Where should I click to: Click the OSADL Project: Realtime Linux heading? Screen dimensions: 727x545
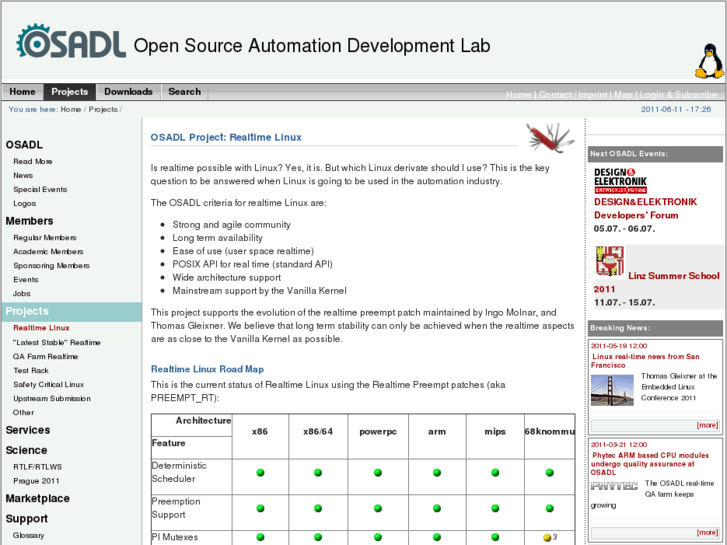226,137
